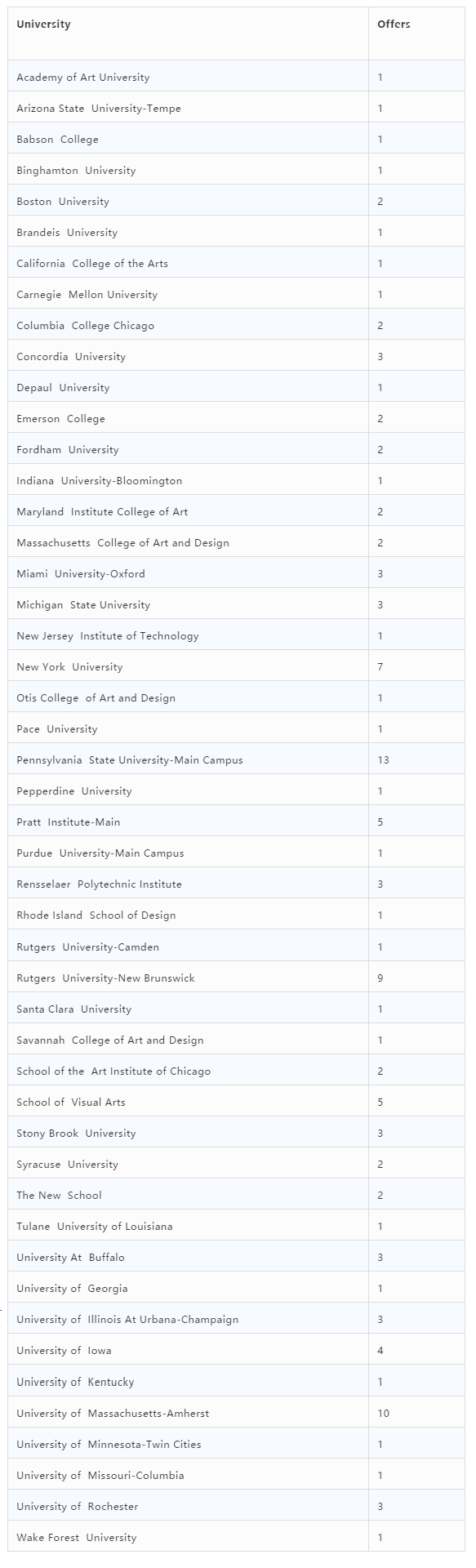Click on Carnegie Mellon University

click(87, 295)
